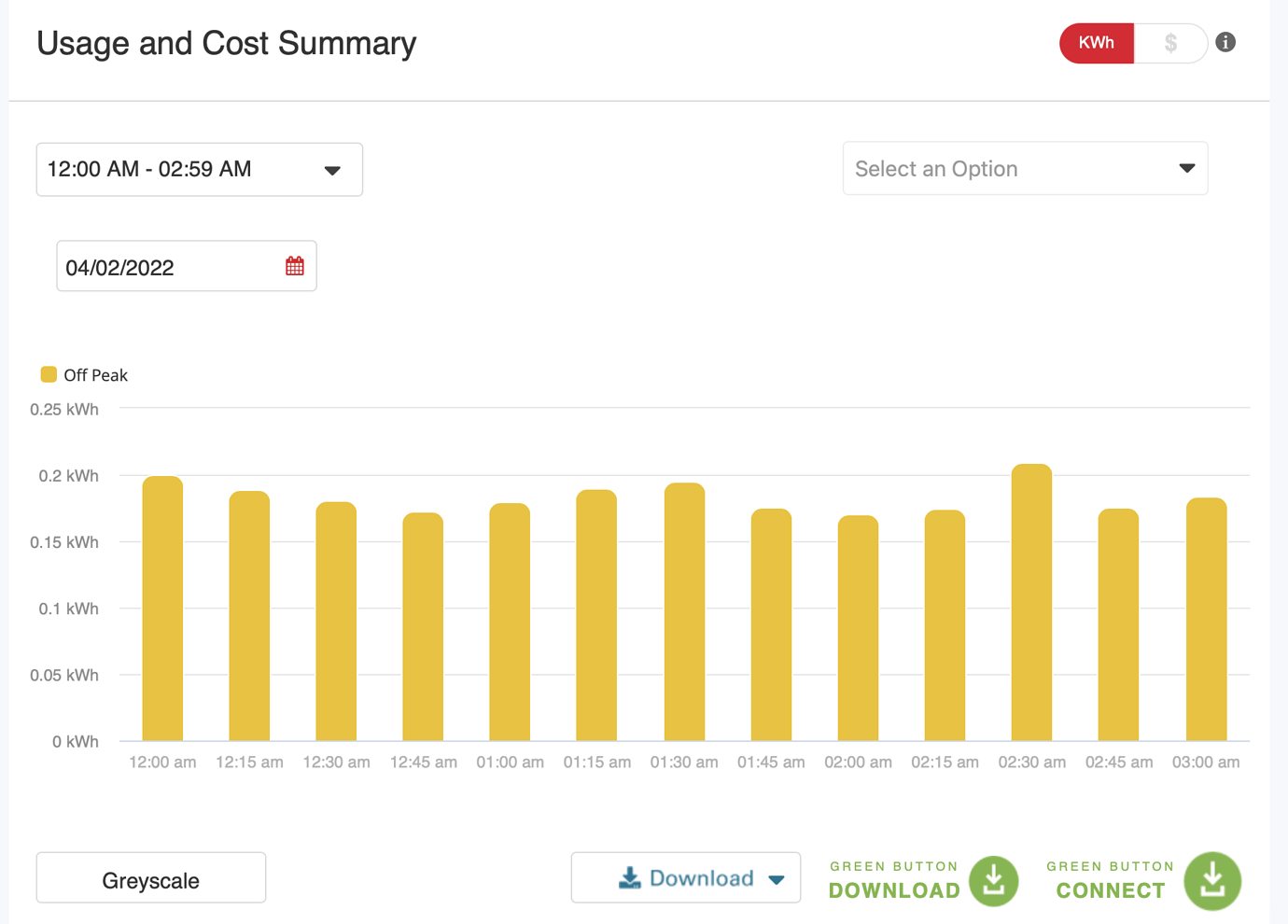Click the Green Button Connect circular icon
1288x924 pixels.
coord(1211,880)
